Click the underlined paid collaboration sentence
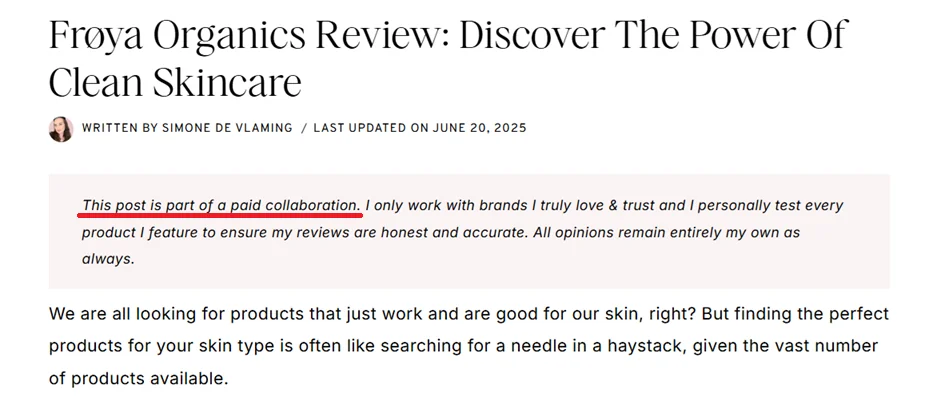The width and height of the screenshot is (933, 413). [221, 205]
